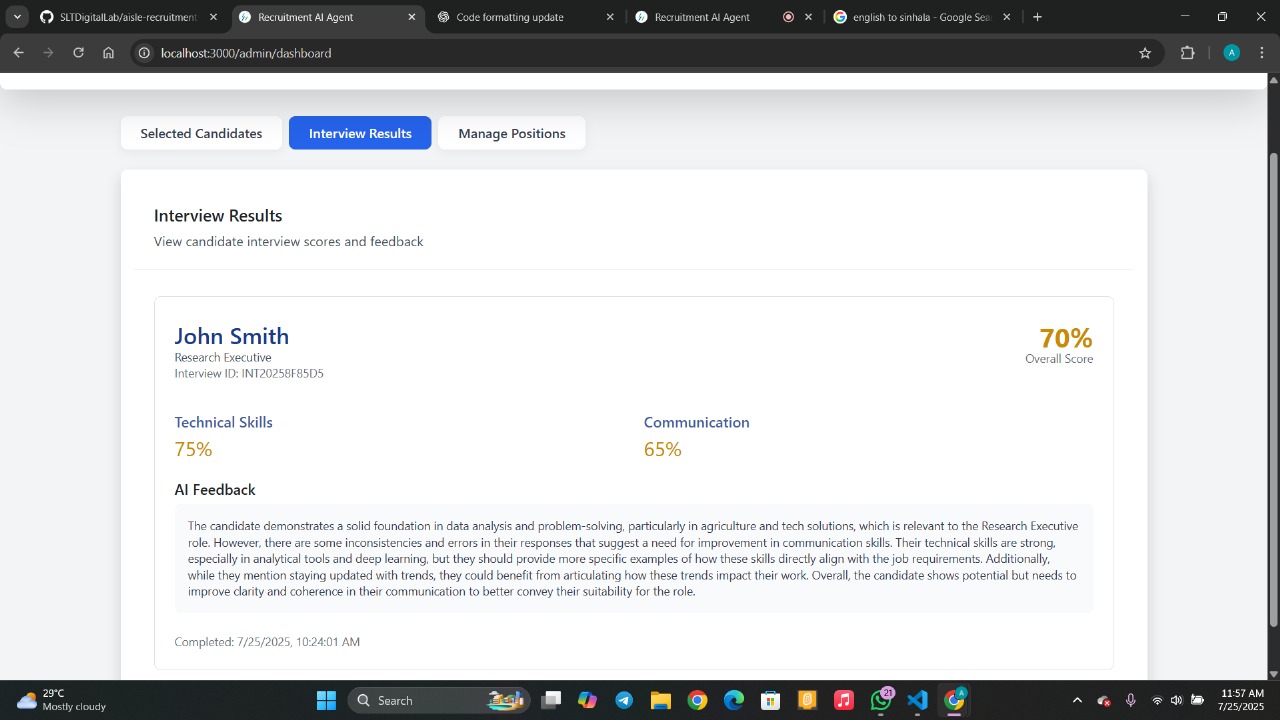The height and width of the screenshot is (720, 1280).
Task: Open a new browser tab
Action: pyautogui.click(x=1037, y=17)
